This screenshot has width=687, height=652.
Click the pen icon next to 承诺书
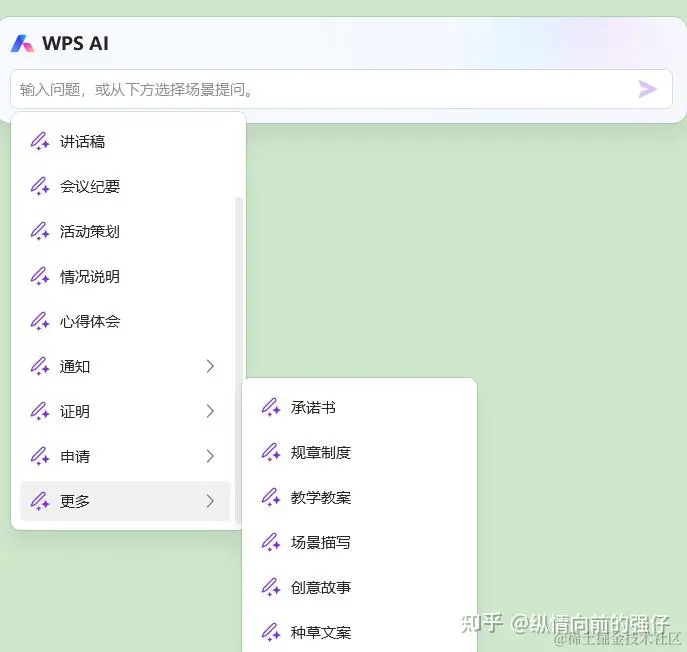coord(271,408)
